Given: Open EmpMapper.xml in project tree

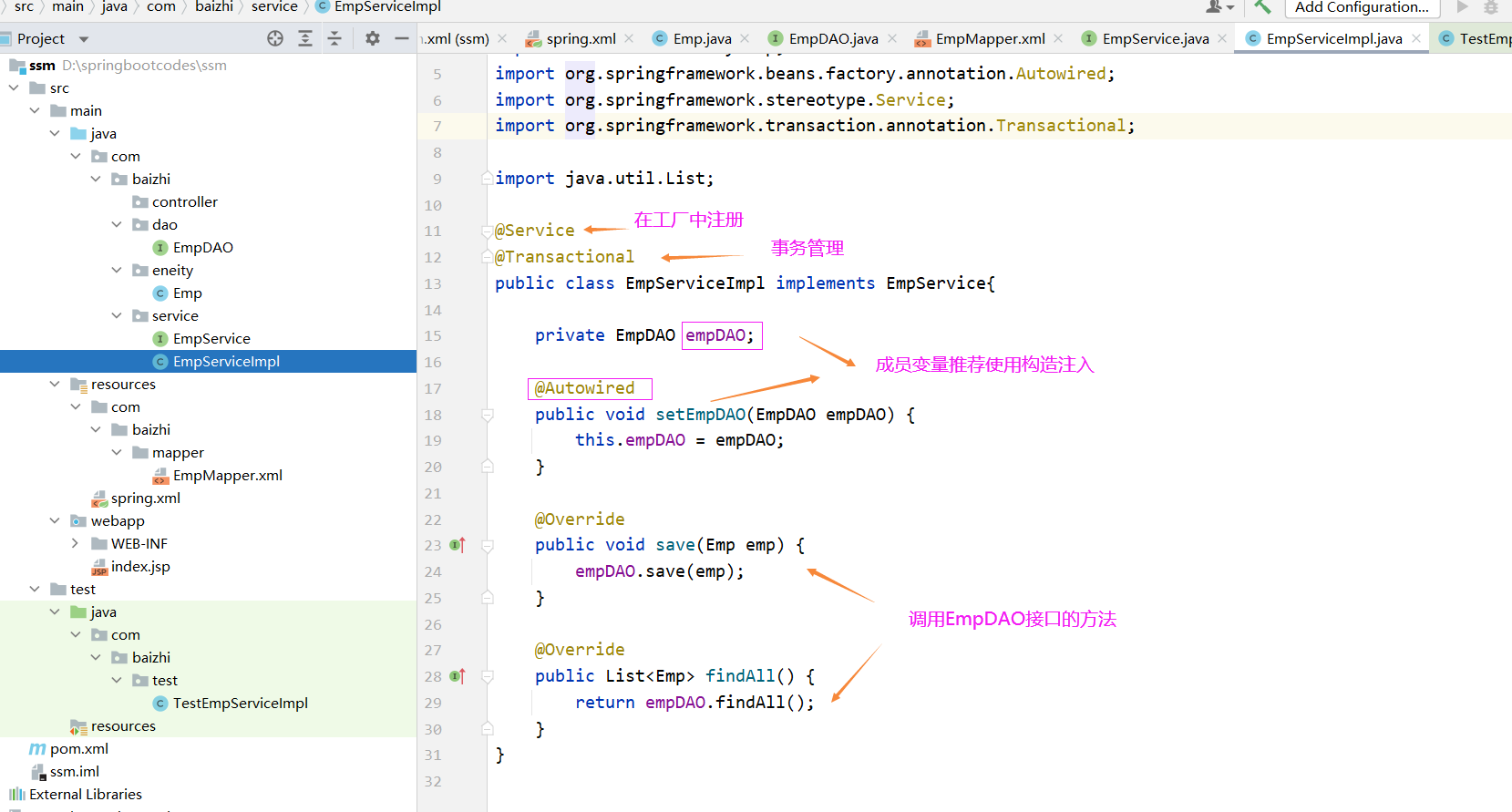Looking at the screenshot, I should coord(227,476).
